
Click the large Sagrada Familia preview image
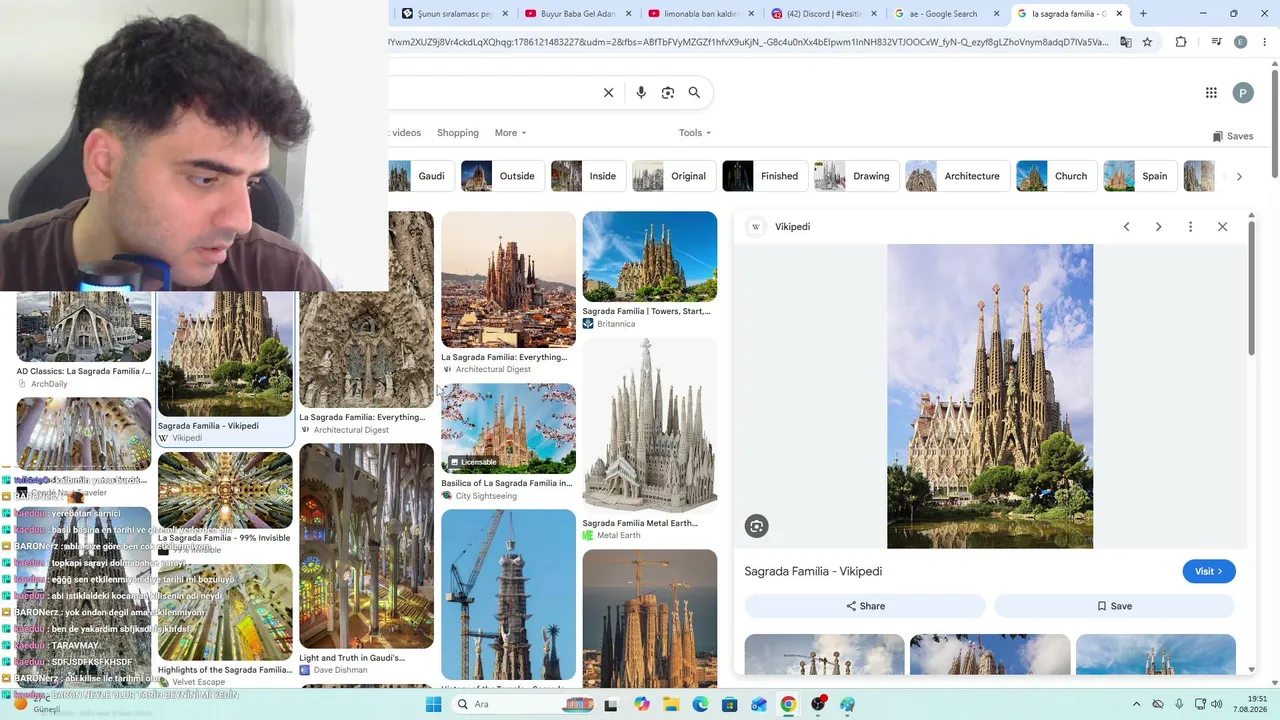(990, 396)
